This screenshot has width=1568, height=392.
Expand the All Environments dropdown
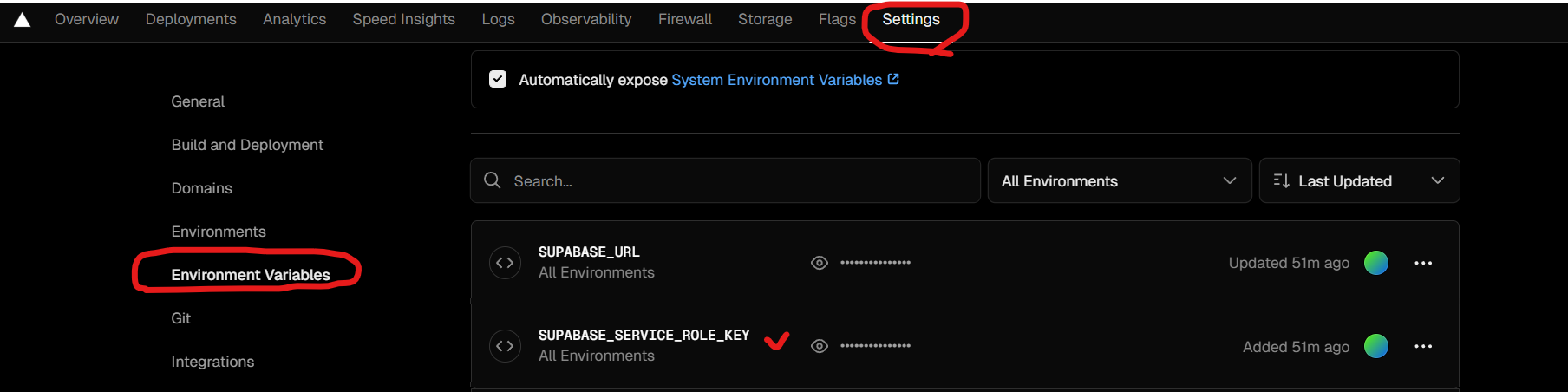[1119, 180]
